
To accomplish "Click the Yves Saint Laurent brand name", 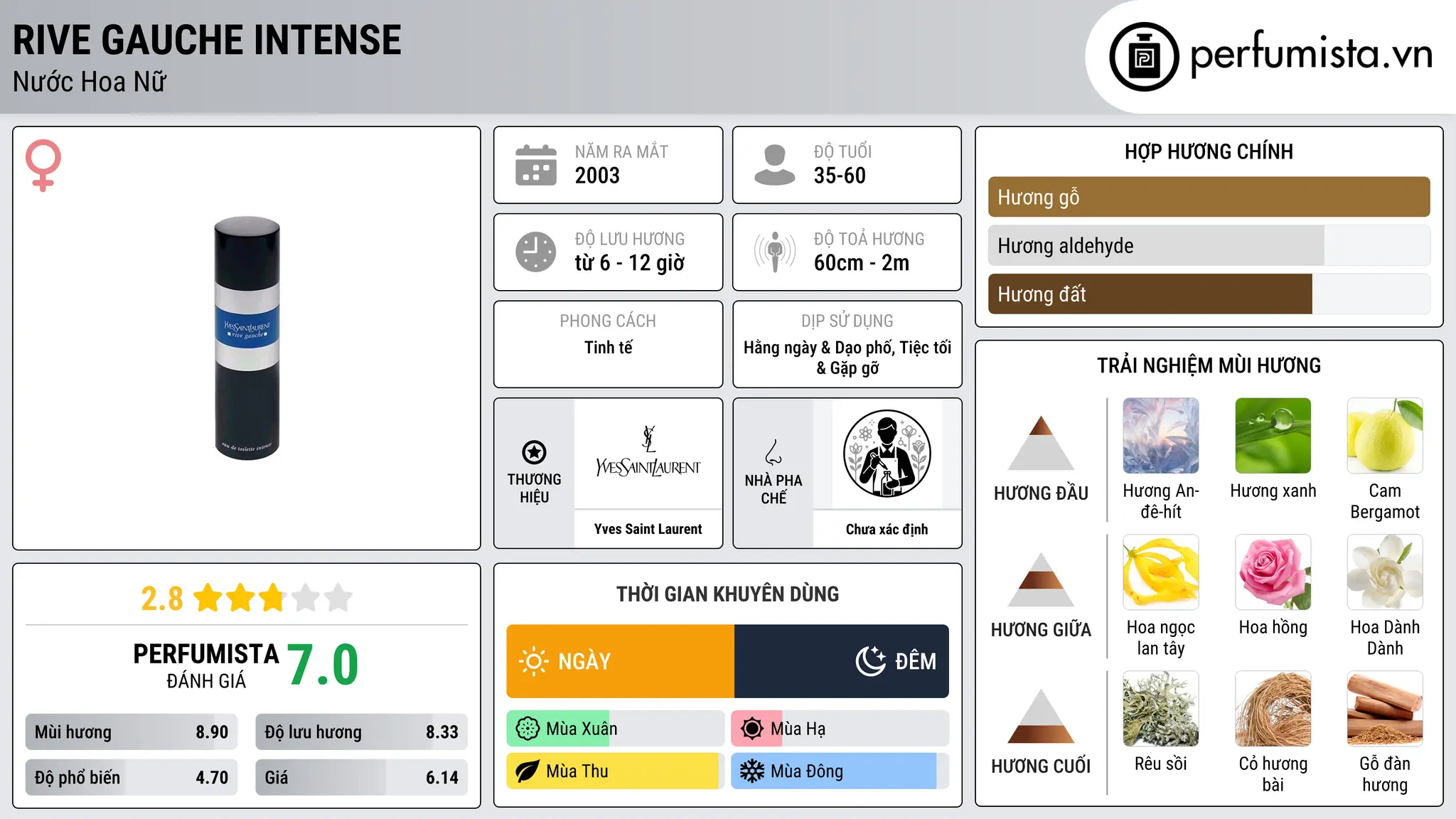I will click(648, 529).
